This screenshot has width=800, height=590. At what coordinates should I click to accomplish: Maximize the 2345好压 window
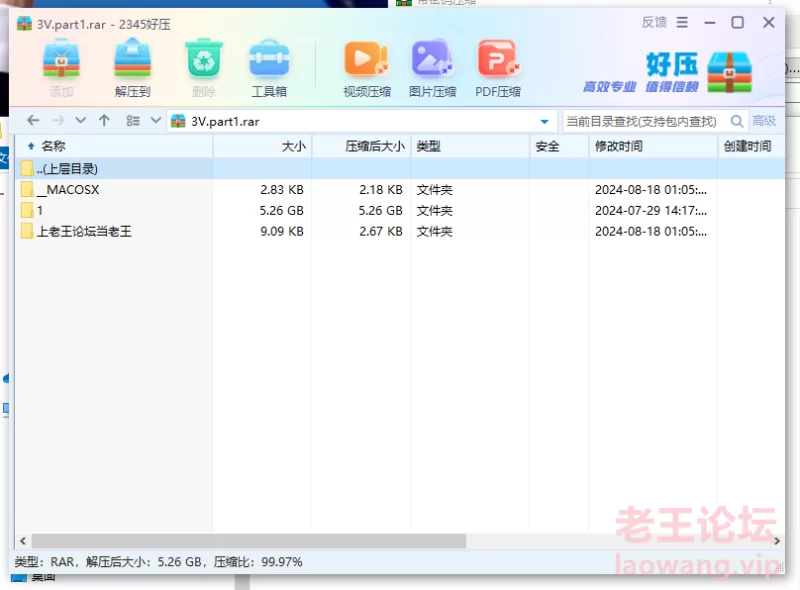(x=738, y=22)
